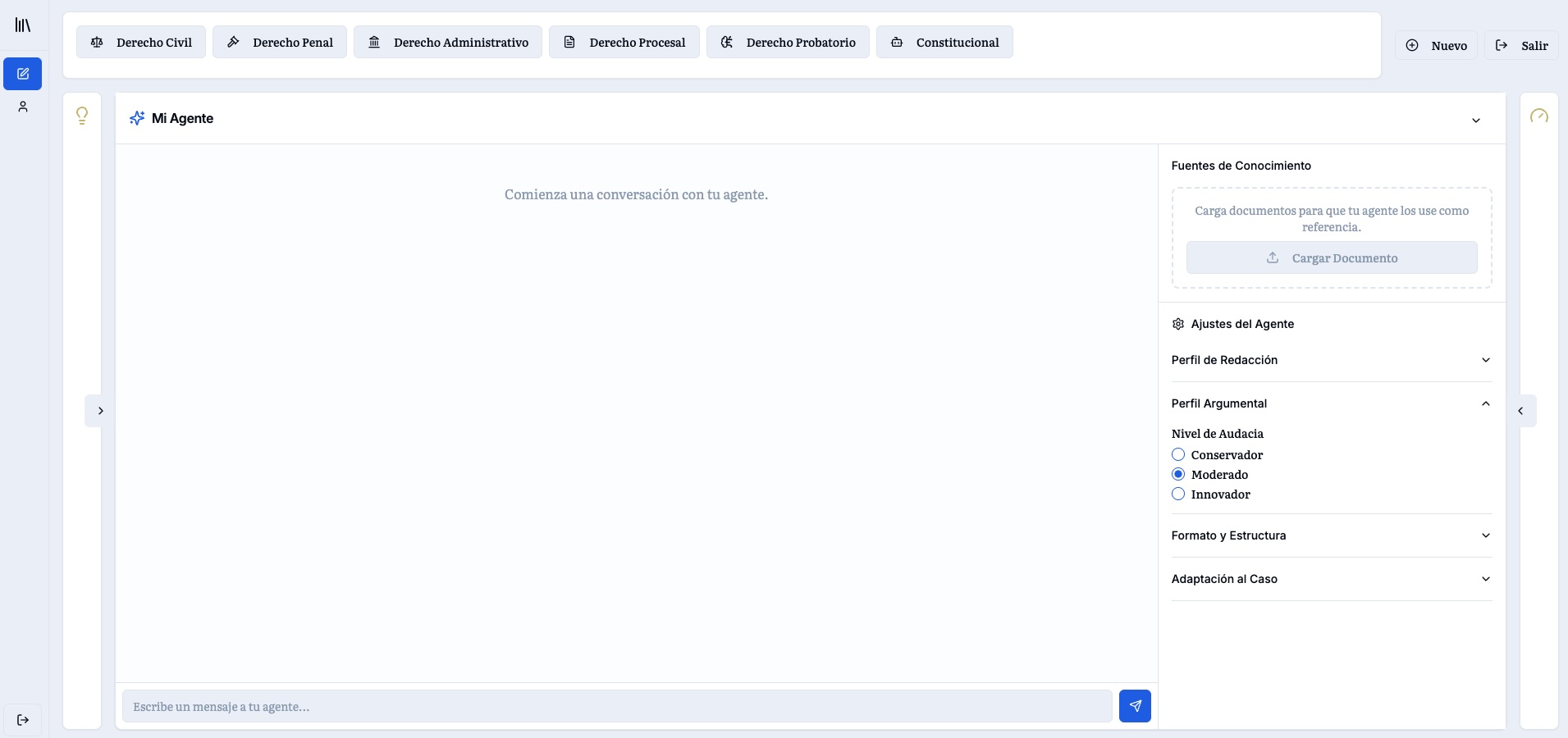Expand the Formato y Estructura section
The image size is (1568, 738).
1330,535
